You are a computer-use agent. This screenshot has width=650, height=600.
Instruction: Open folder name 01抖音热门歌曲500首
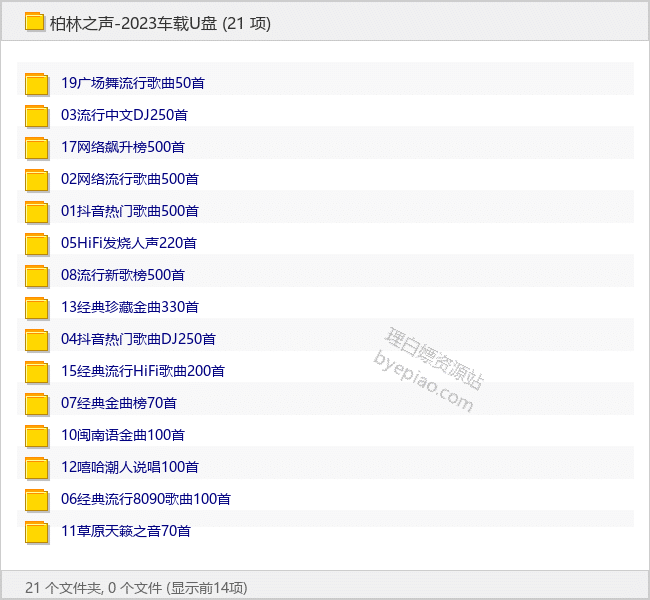pos(130,211)
